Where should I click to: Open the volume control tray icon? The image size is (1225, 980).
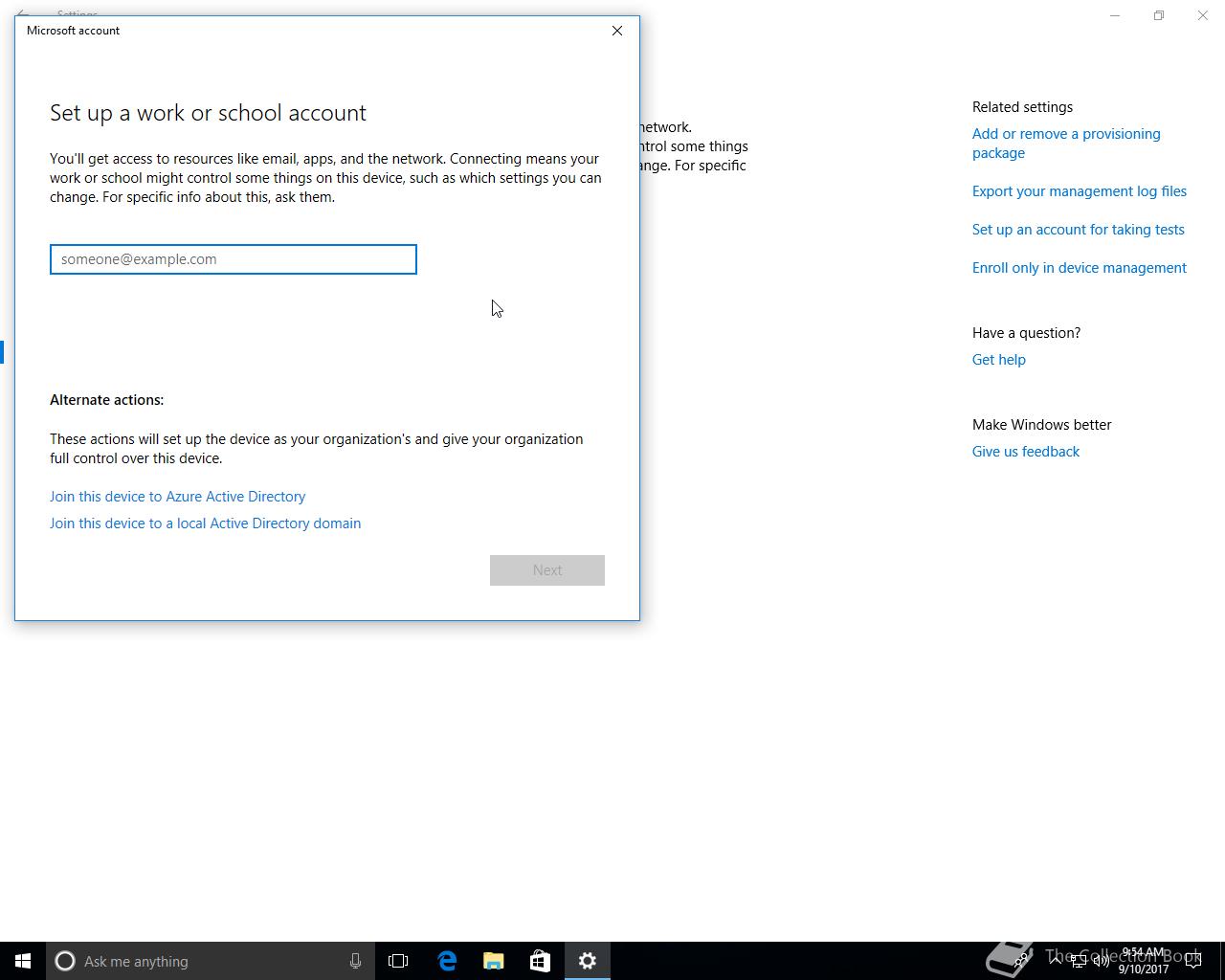click(1101, 961)
